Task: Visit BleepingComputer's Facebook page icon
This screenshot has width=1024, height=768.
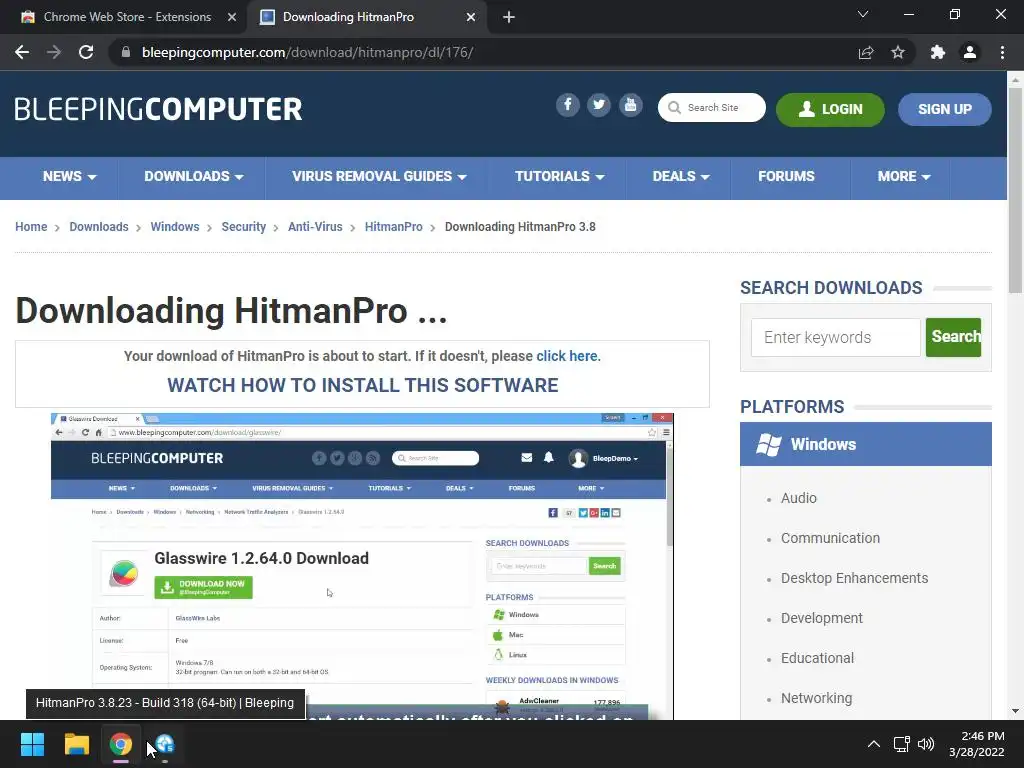Action: [568, 105]
